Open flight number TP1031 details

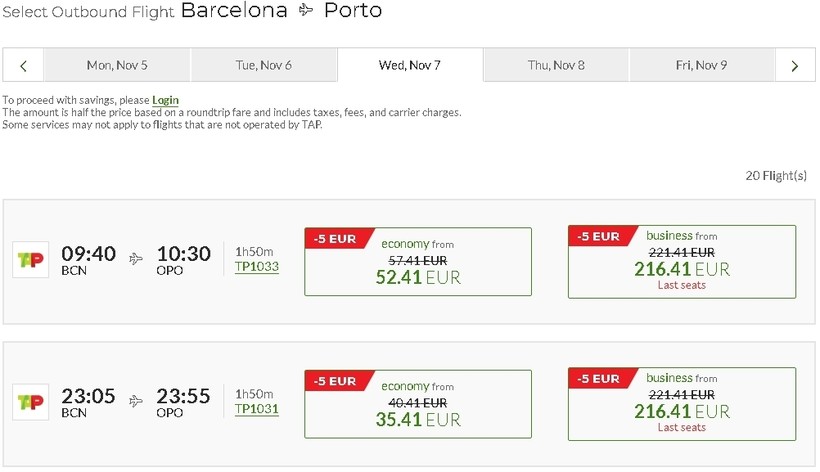click(257, 409)
